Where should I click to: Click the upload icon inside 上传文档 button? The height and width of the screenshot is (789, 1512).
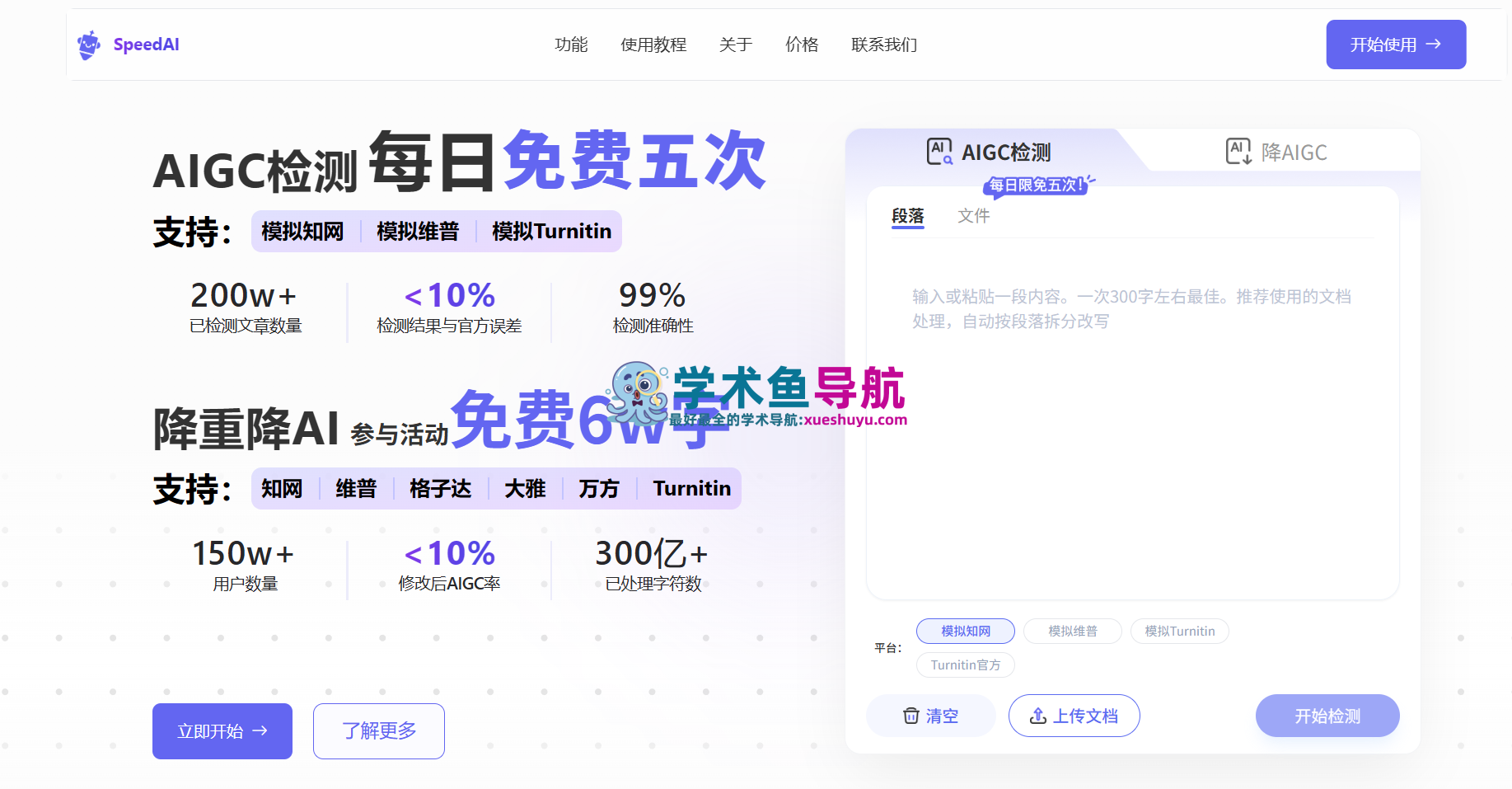pos(1038,716)
